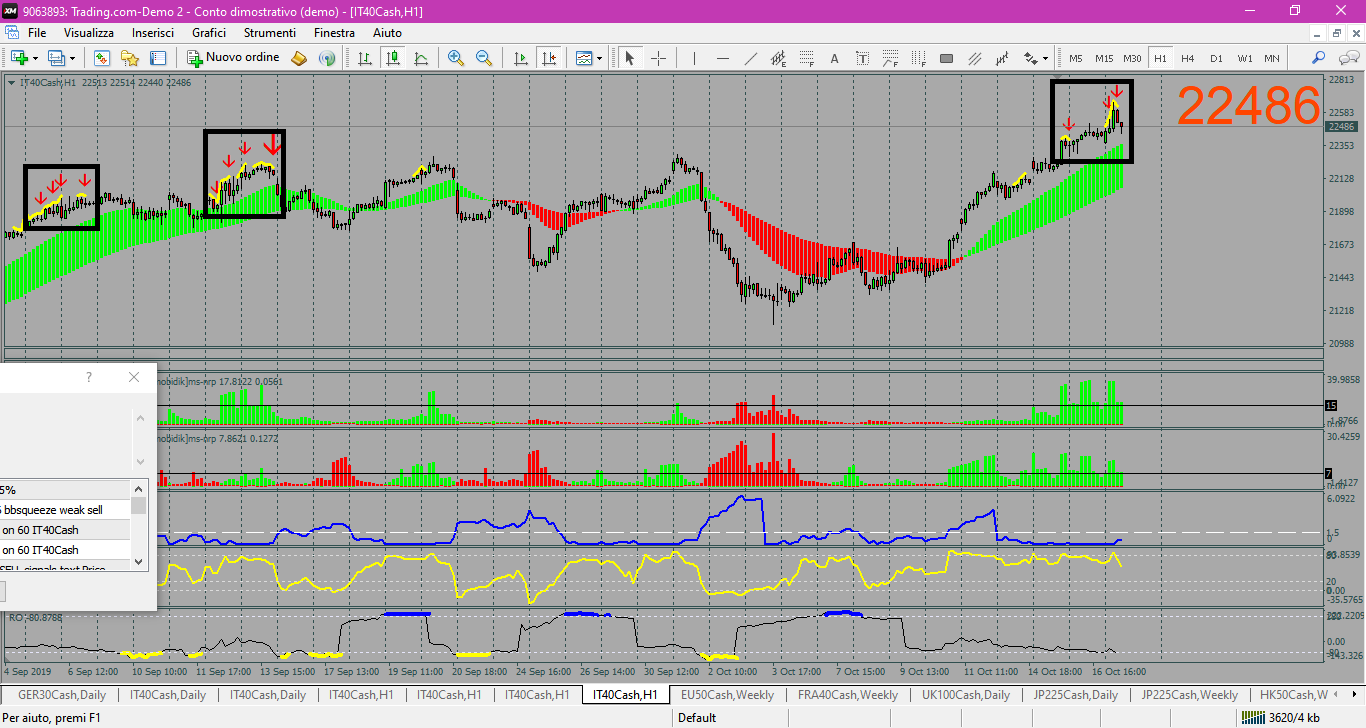
Task: Switch timeframe to H4
Action: coord(1188,58)
